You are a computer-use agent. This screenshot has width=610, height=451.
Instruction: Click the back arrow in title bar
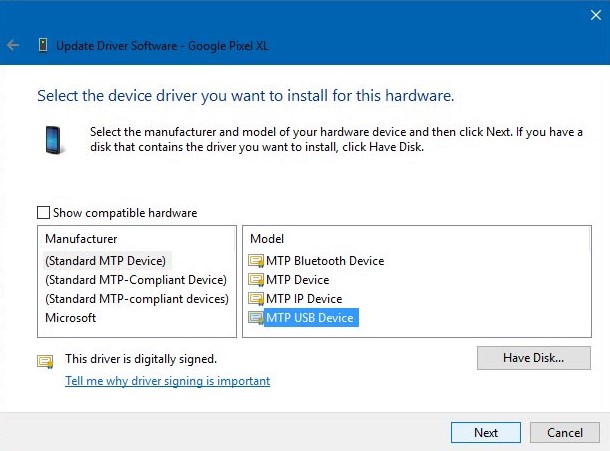13,46
